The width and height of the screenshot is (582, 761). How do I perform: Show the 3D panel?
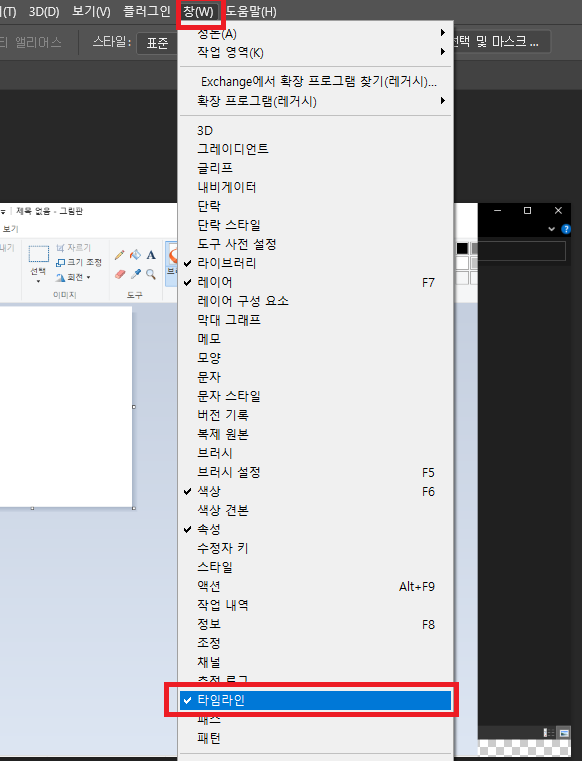pos(316,130)
